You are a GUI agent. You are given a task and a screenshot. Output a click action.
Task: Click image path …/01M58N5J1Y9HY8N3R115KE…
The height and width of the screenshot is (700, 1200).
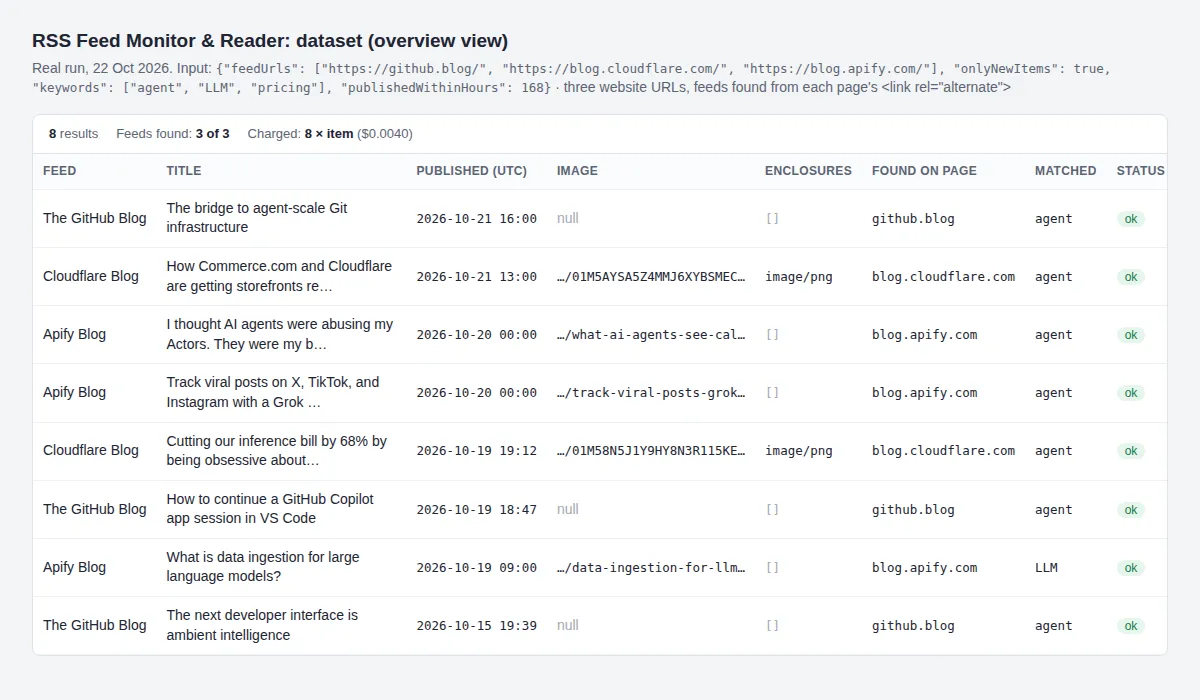tap(651, 451)
